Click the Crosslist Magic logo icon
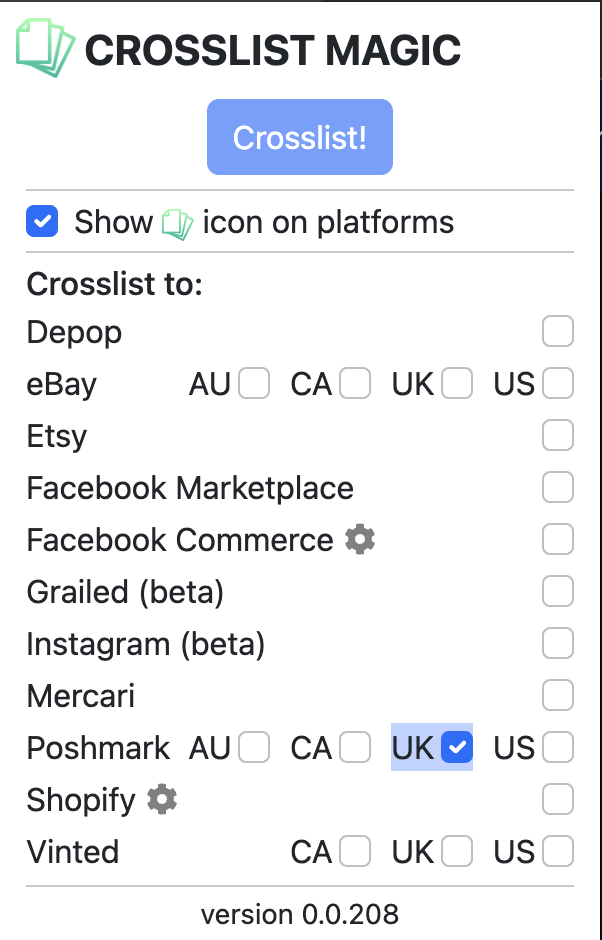Viewport: 602px width, 940px height. (x=43, y=44)
